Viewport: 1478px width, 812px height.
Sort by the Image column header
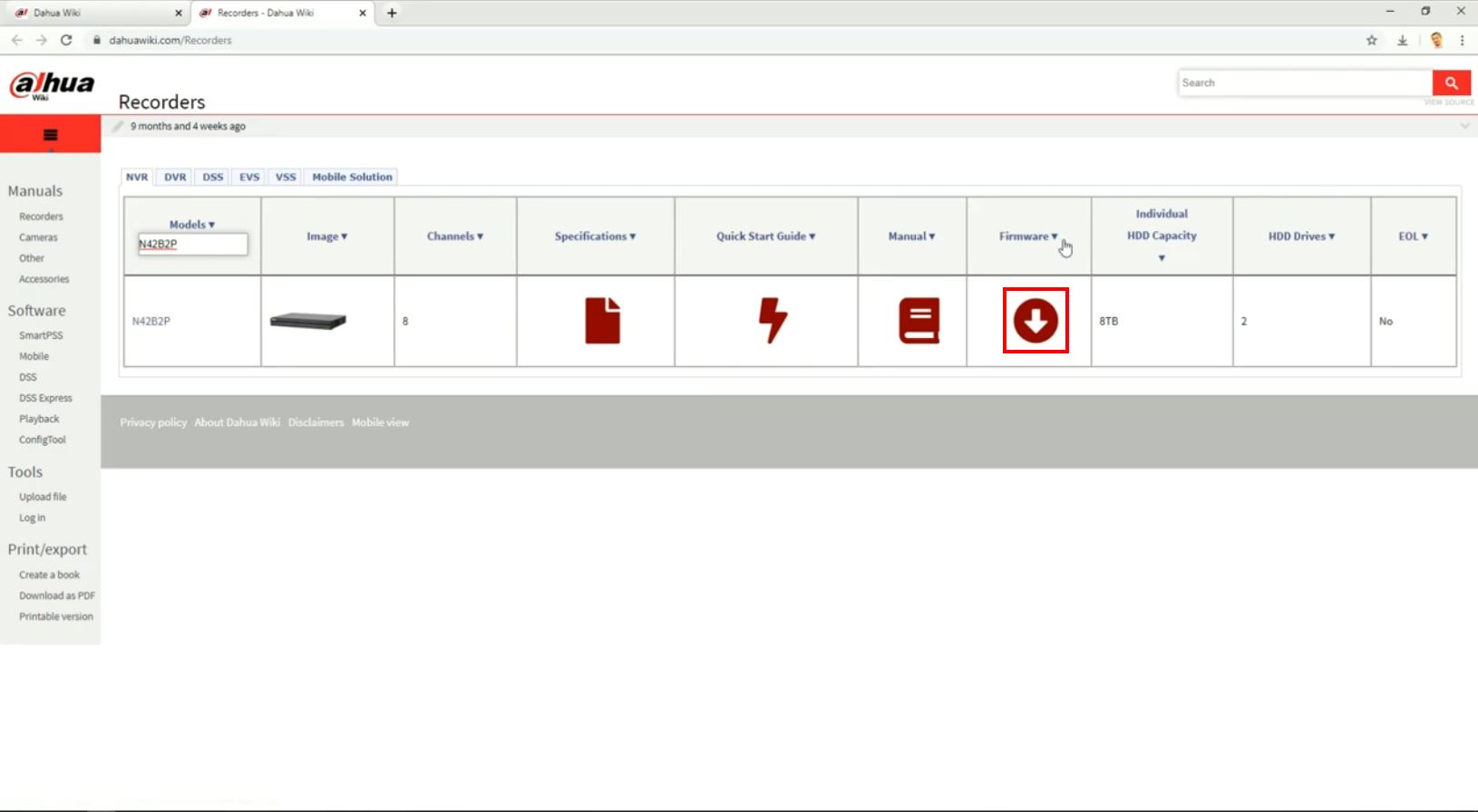pyautogui.click(x=327, y=236)
